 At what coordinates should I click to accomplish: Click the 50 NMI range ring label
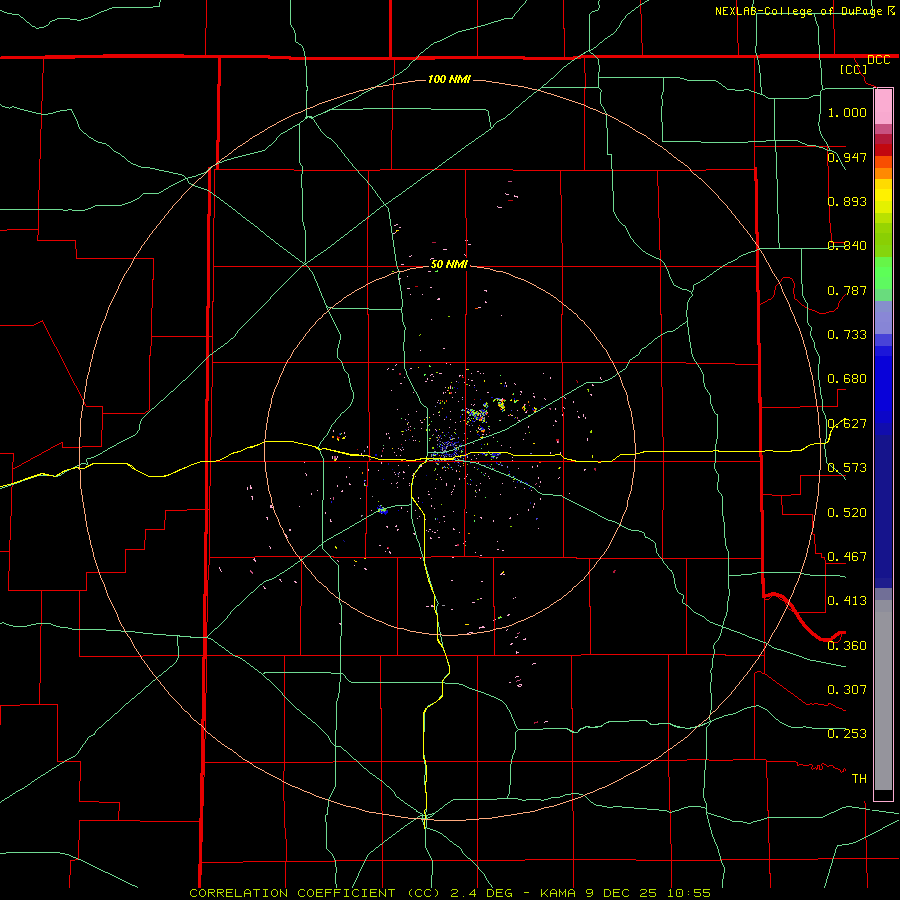(449, 264)
